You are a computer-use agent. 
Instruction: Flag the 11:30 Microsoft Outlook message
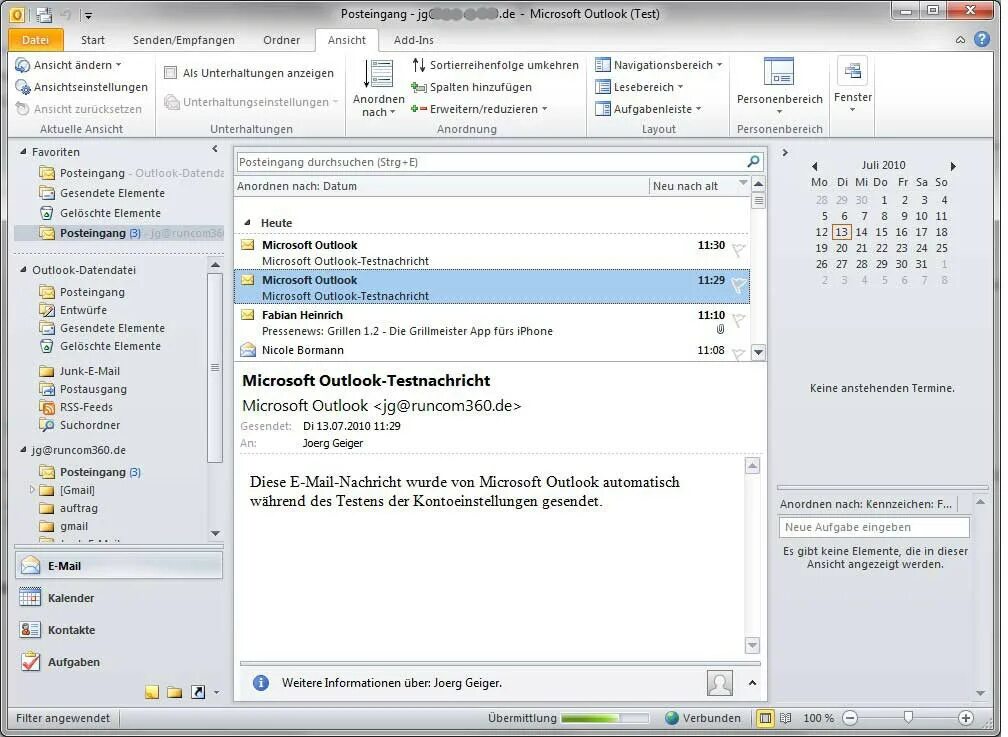[739, 250]
